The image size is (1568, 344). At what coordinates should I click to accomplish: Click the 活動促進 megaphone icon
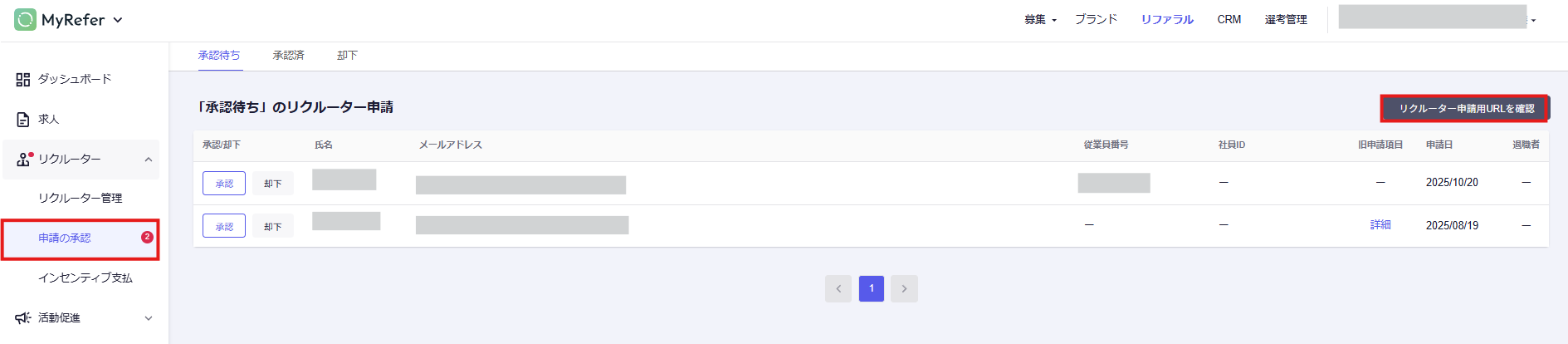tap(23, 318)
